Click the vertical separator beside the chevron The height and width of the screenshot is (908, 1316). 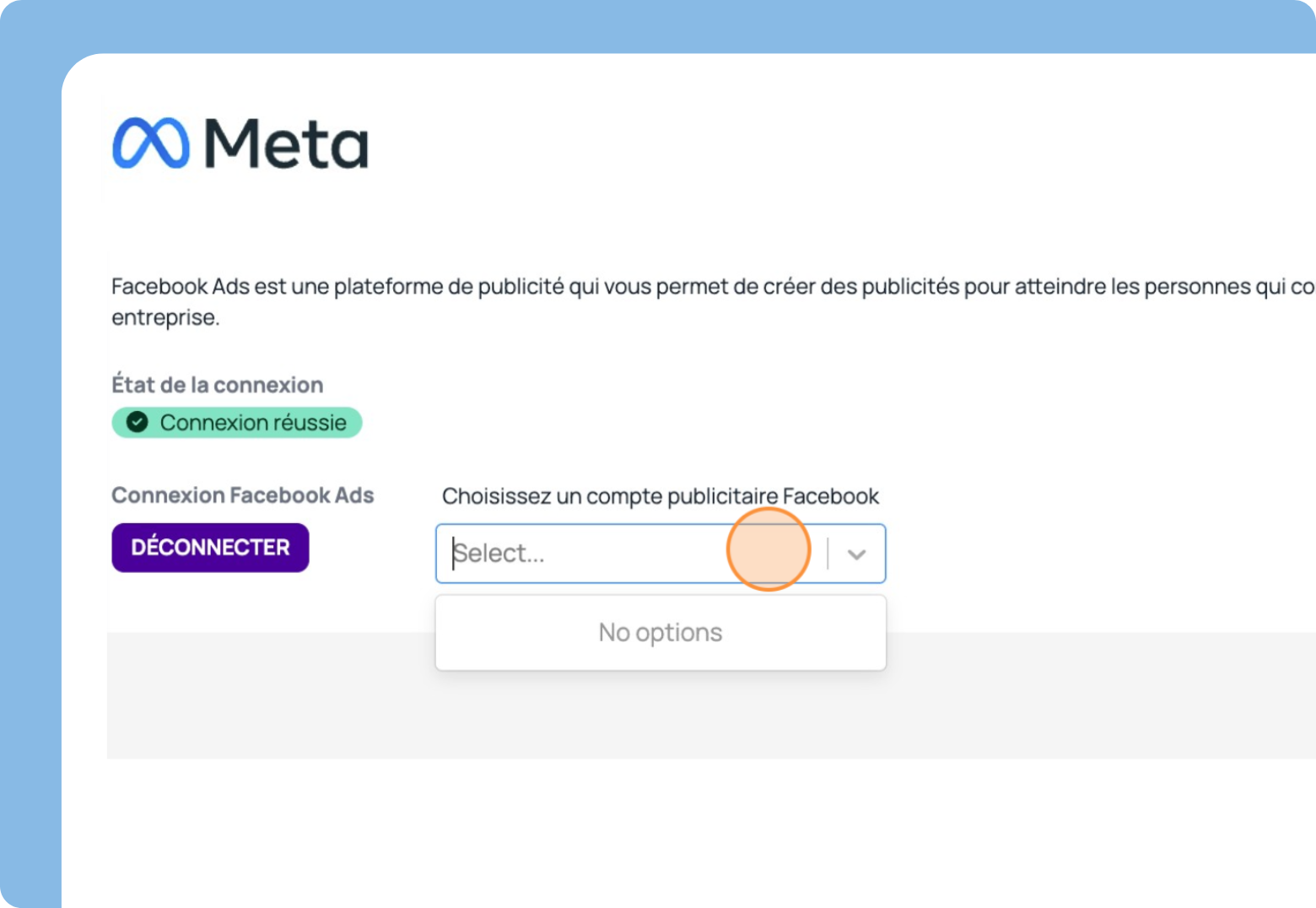pyautogui.click(x=828, y=554)
